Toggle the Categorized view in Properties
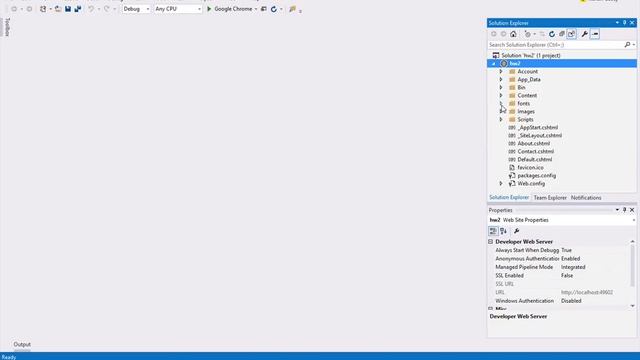The image size is (640, 360). click(x=493, y=231)
